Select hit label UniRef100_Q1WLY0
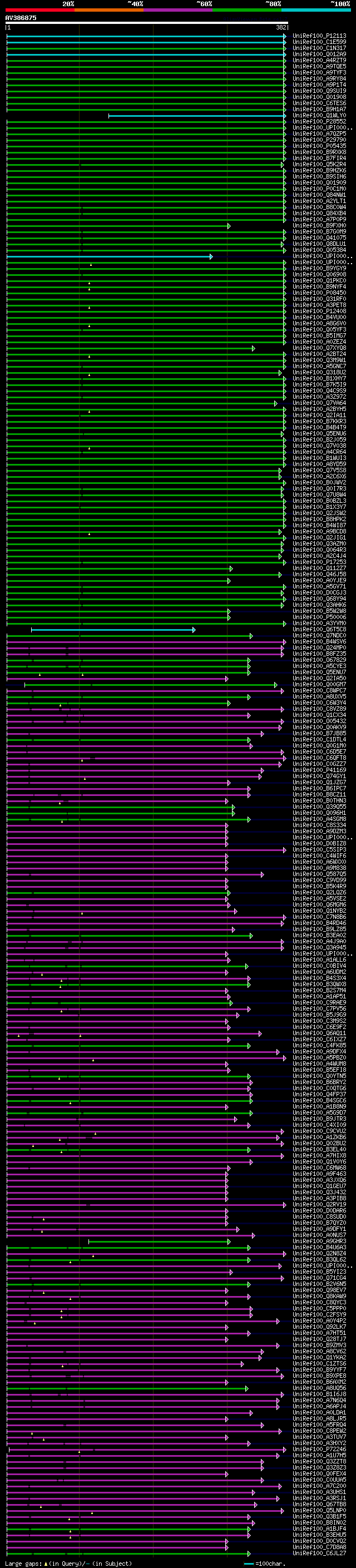Viewport: 356px width, 1568px height. coord(319,116)
